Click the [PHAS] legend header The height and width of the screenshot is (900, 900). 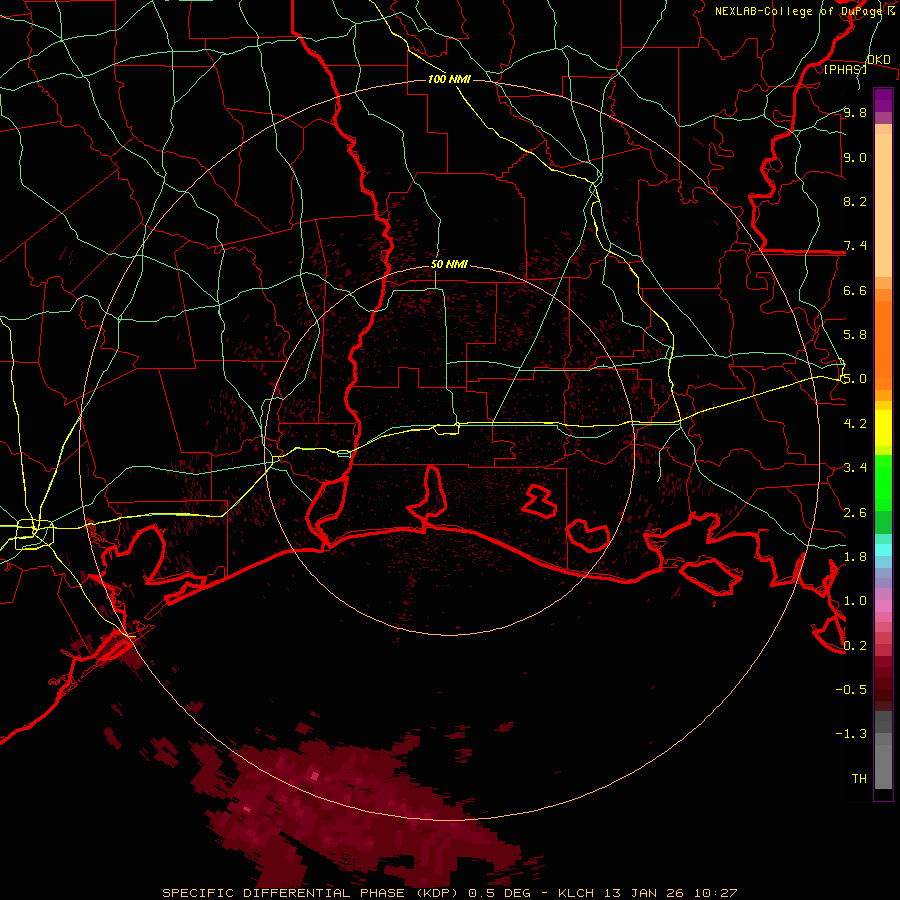pos(846,69)
